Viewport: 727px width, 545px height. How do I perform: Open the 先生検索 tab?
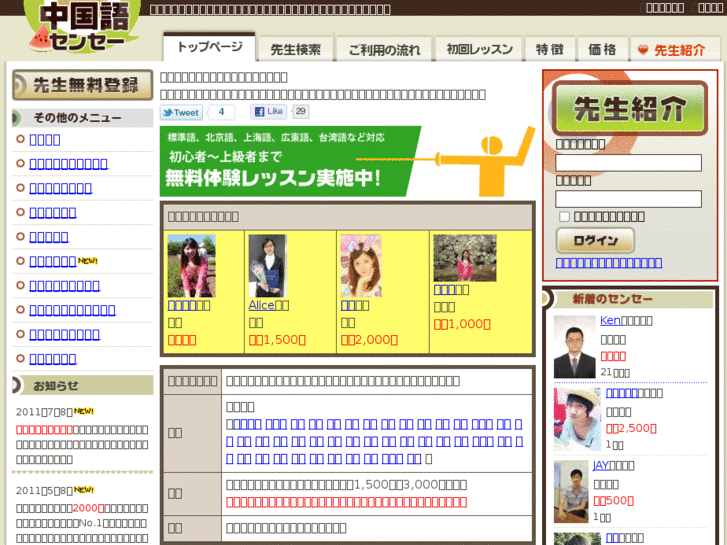(x=295, y=49)
